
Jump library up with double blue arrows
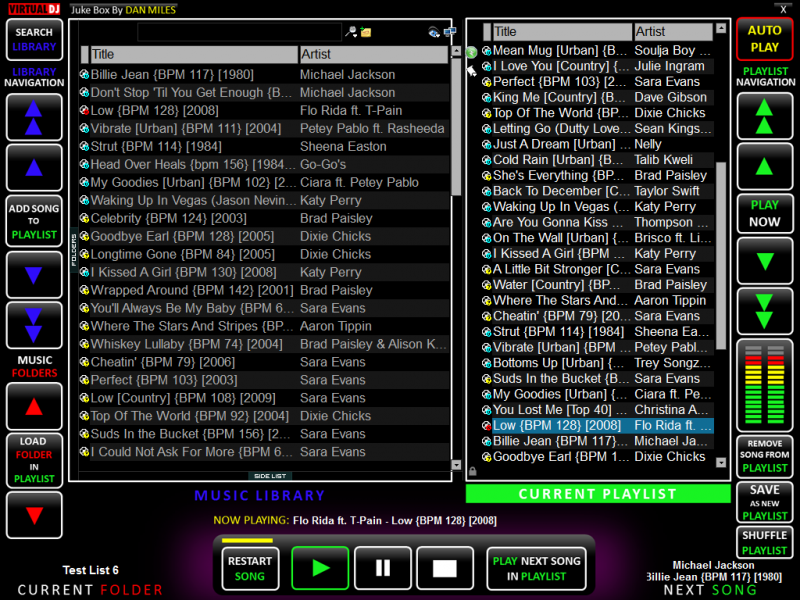(x=34, y=117)
